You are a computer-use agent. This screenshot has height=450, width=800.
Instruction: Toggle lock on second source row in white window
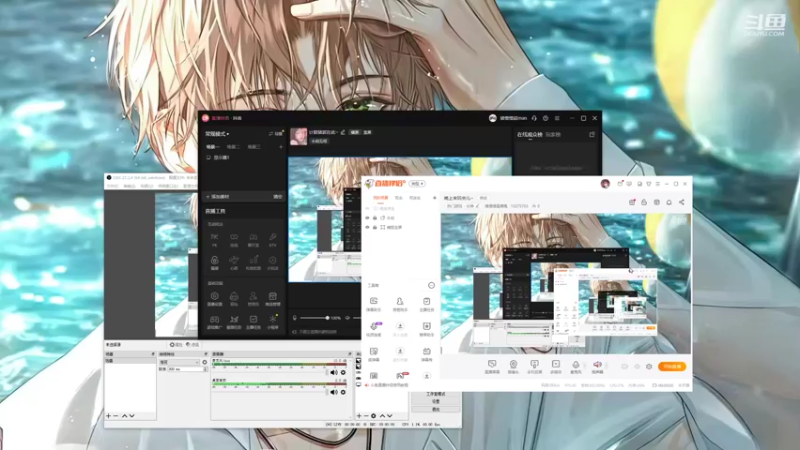[375, 227]
